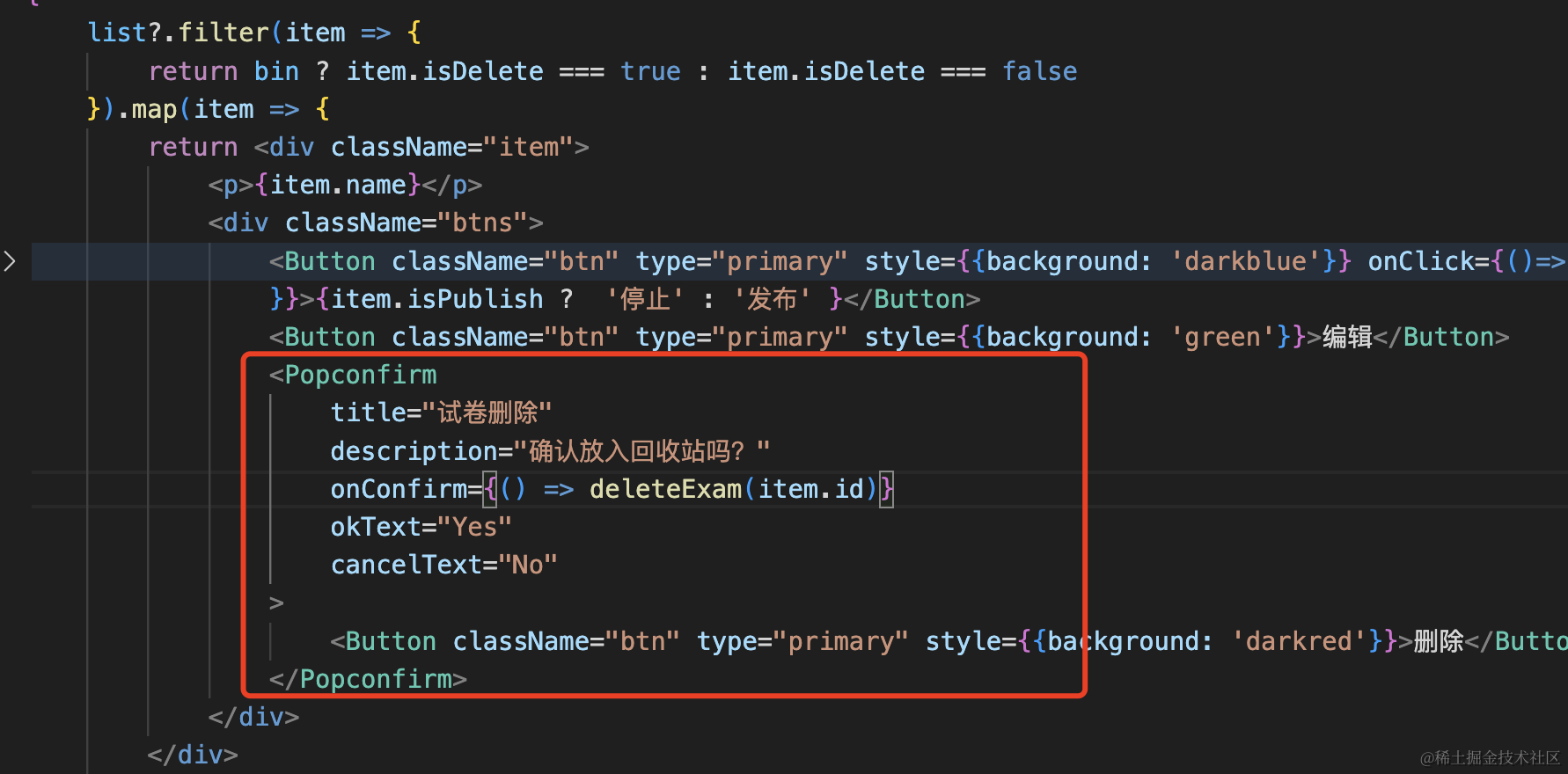Click the {item.name} expression
Image resolution: width=1568 pixels, height=774 pixels.
pos(338,186)
